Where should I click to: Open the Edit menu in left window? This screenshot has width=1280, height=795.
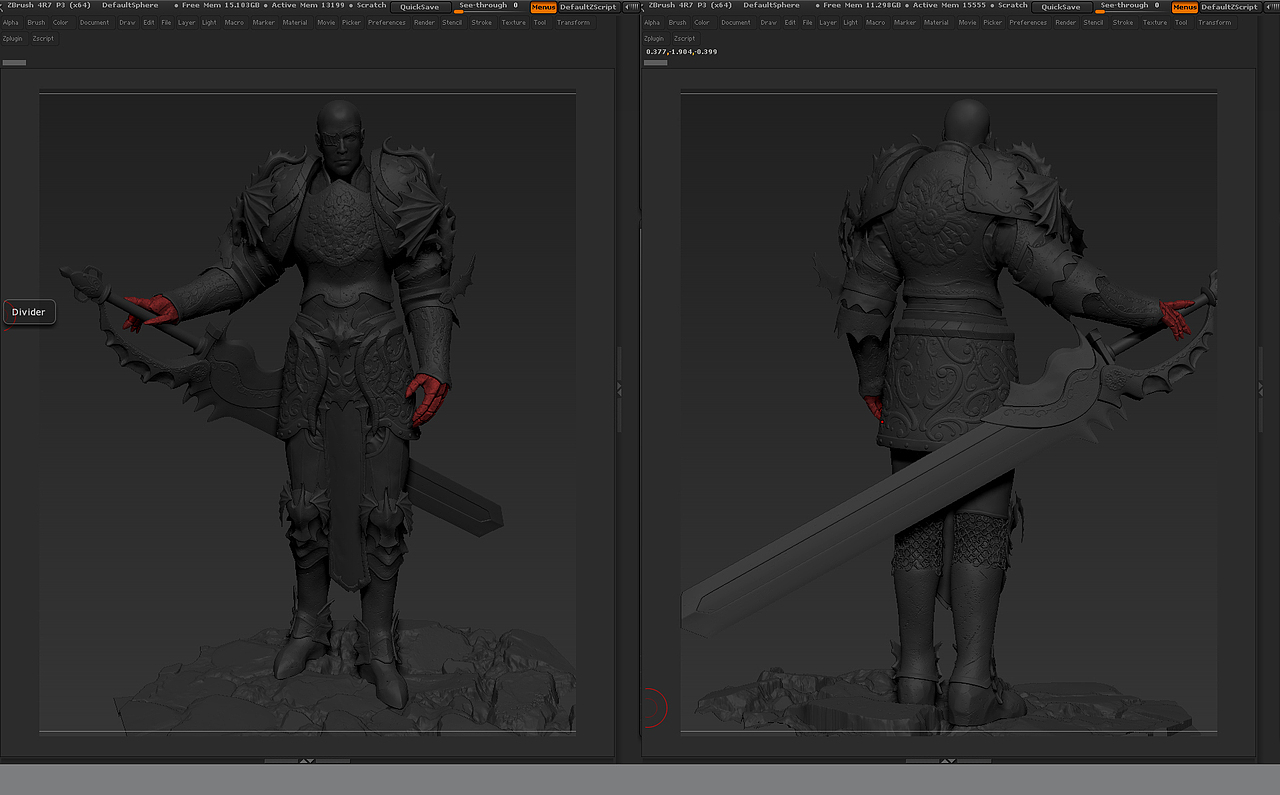pyautogui.click(x=149, y=22)
